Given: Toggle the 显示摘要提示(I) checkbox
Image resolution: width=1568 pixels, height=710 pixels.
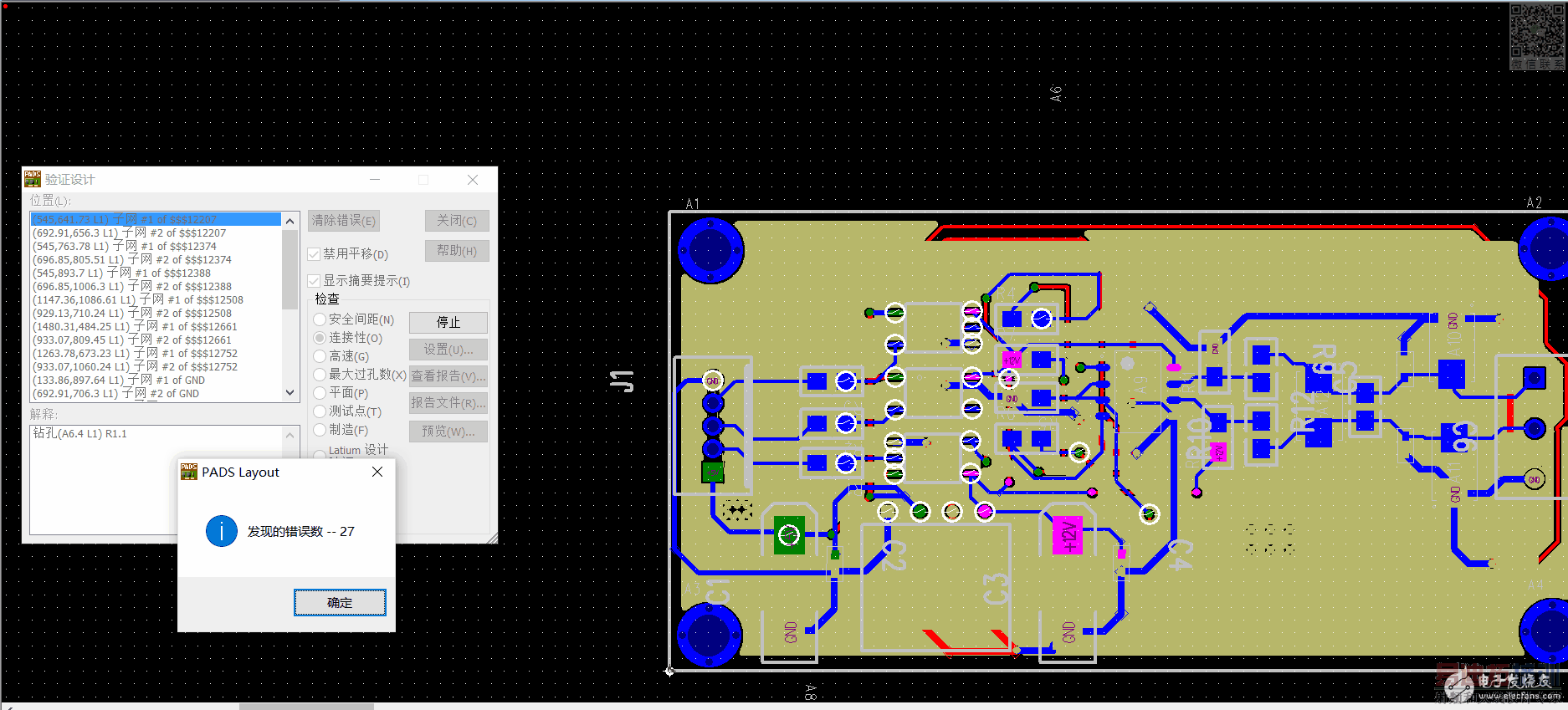Looking at the screenshot, I should click(x=314, y=281).
